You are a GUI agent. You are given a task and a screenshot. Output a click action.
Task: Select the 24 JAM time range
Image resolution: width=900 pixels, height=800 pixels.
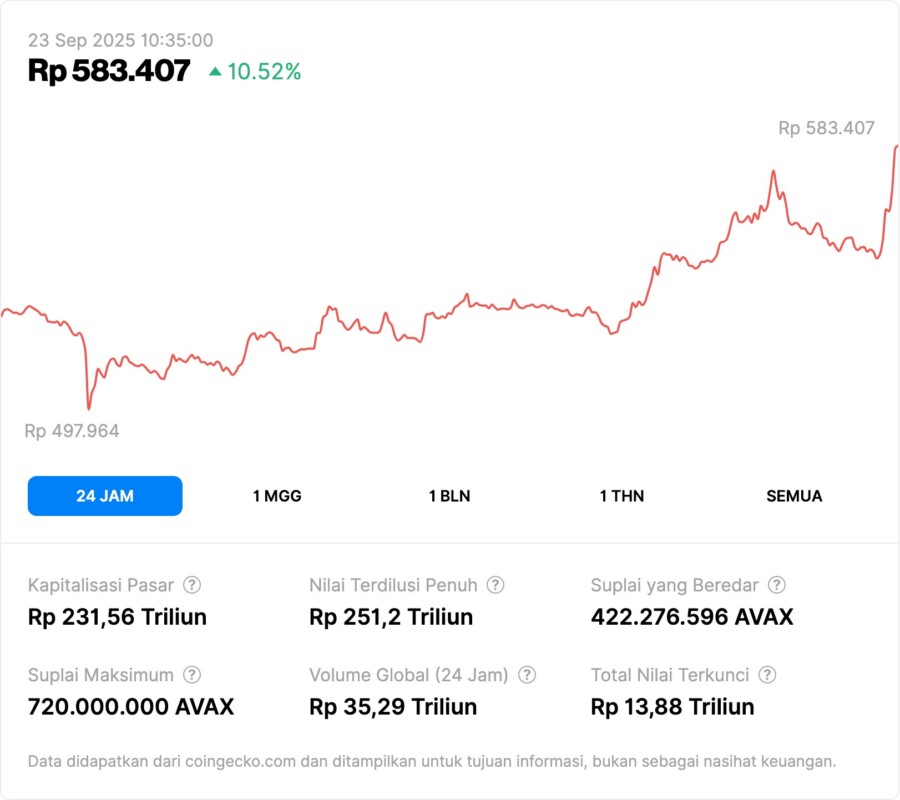[105, 496]
